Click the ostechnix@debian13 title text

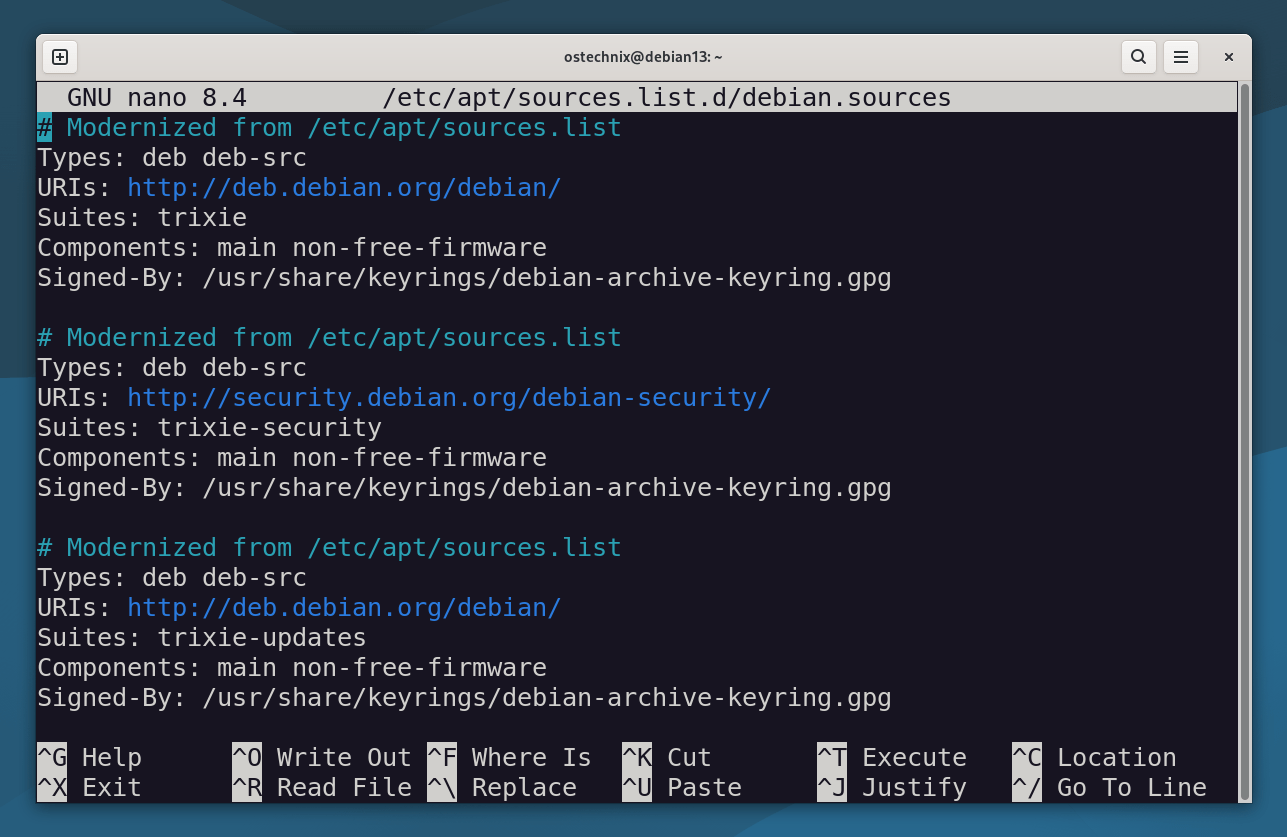coord(643,57)
